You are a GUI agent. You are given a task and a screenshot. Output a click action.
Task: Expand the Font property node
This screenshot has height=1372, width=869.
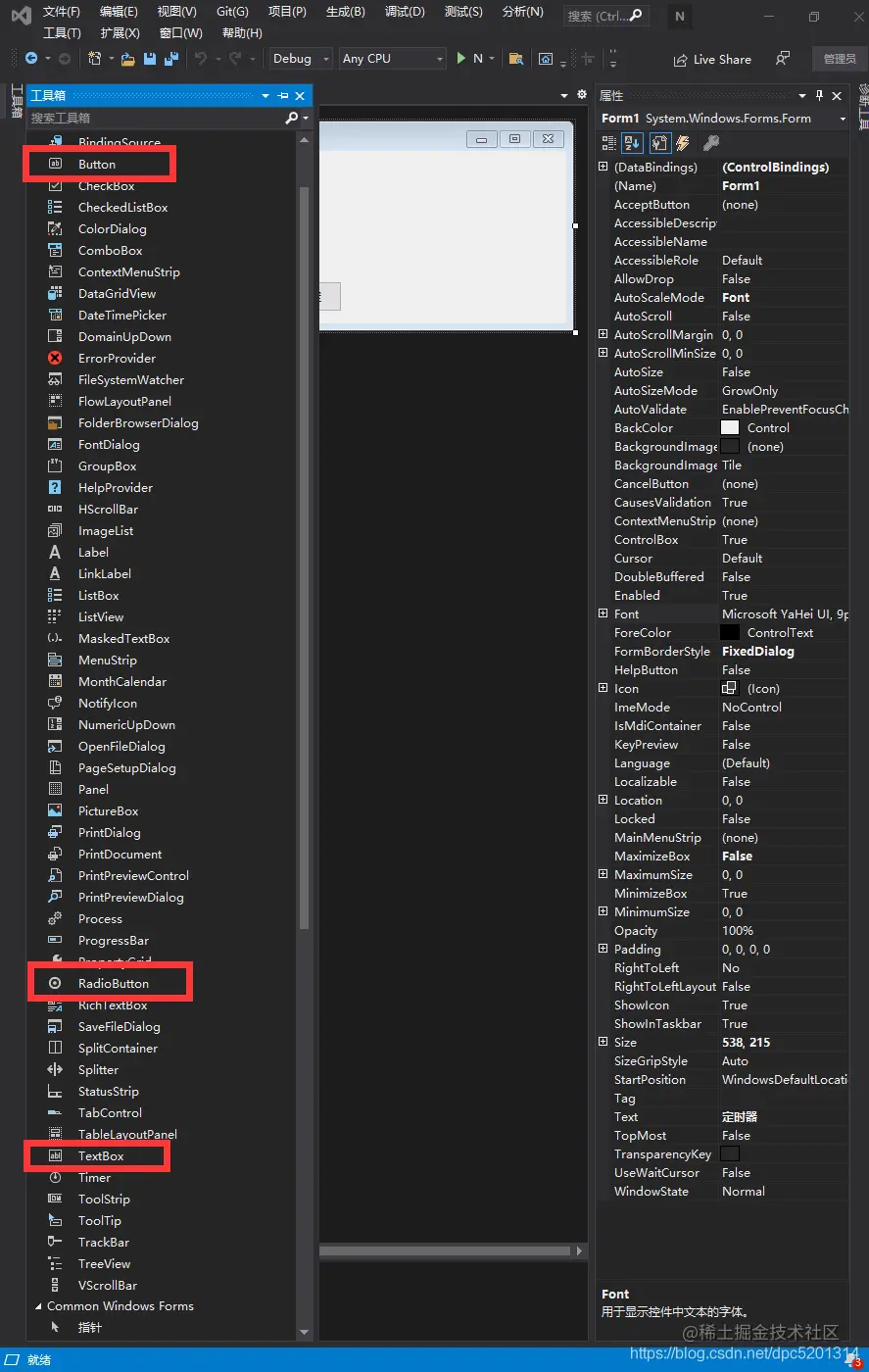pyautogui.click(x=603, y=614)
